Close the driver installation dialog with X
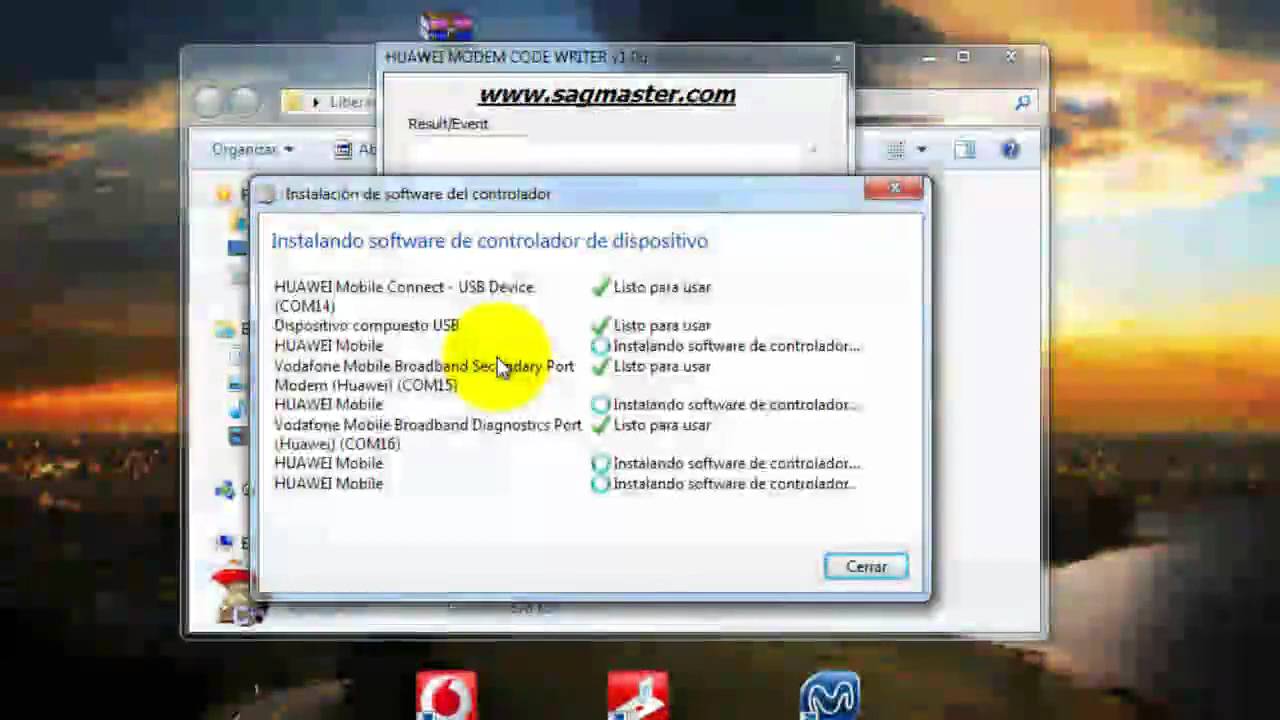 (x=894, y=188)
